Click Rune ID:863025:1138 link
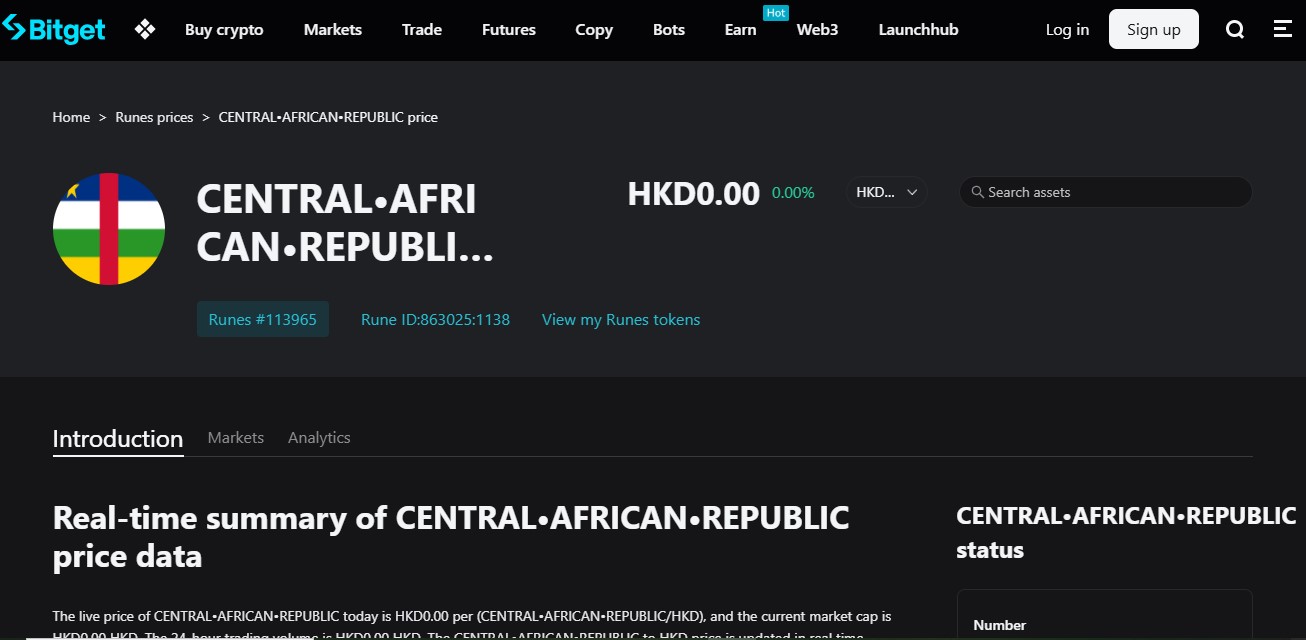 [x=435, y=320]
